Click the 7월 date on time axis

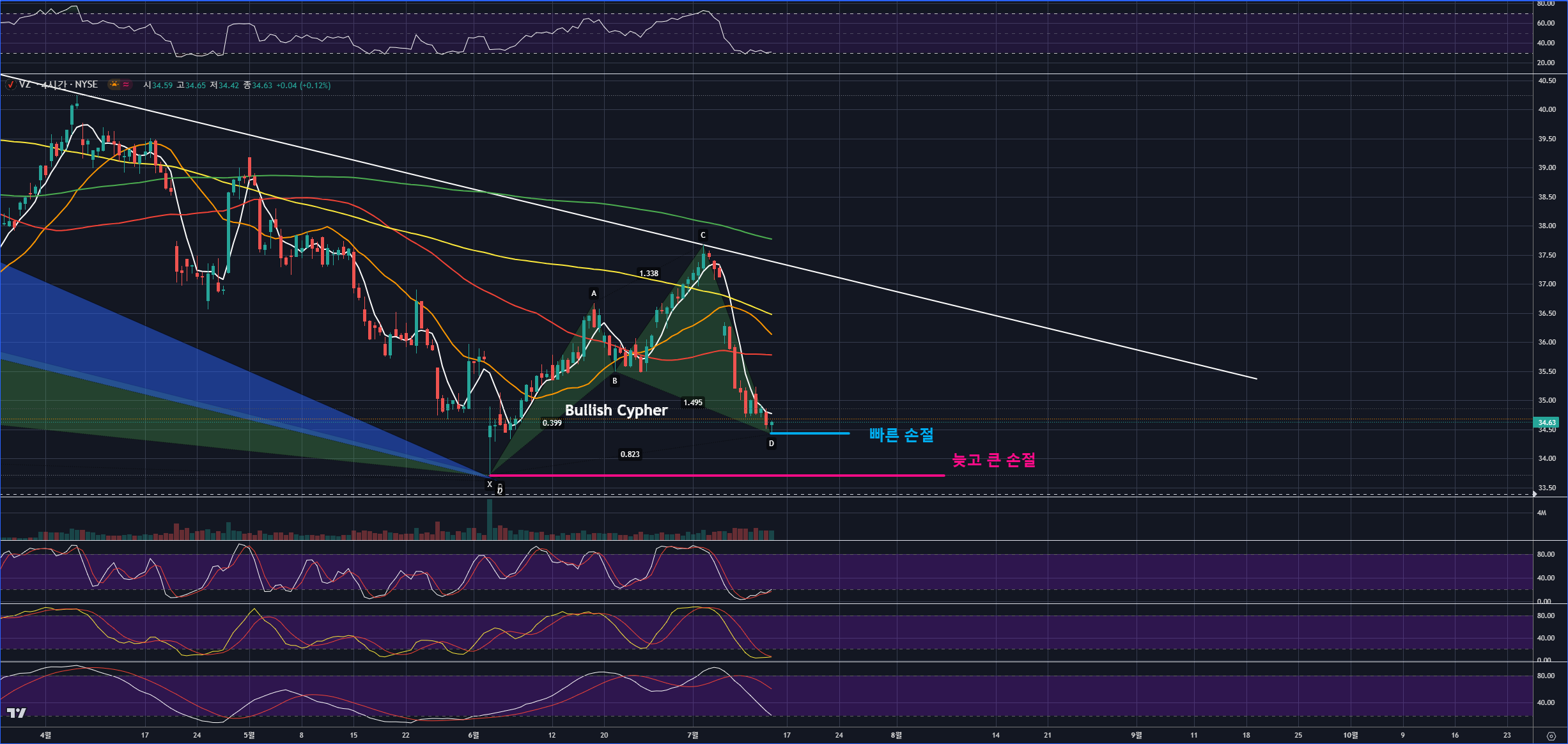693,736
